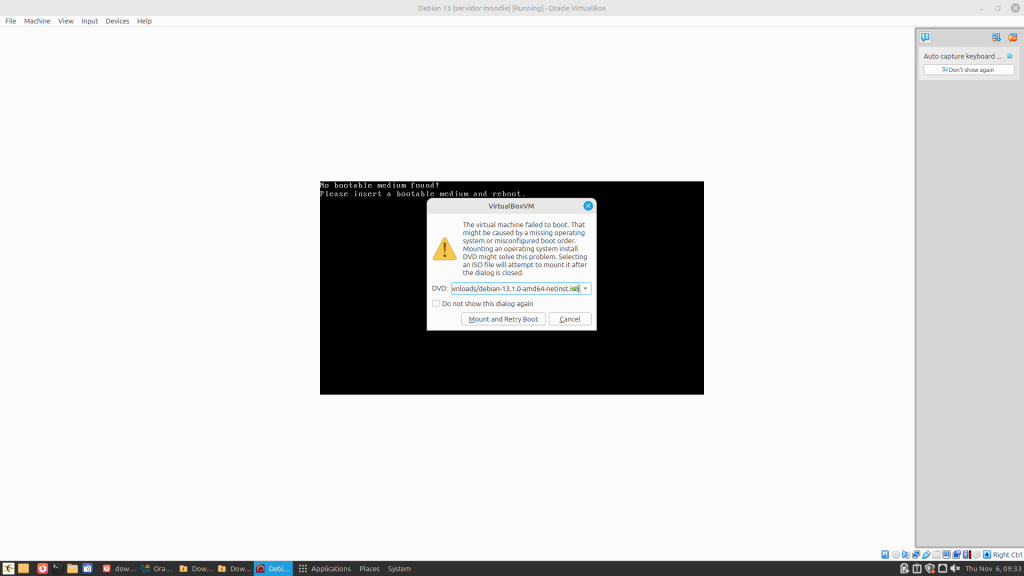Click the shared folders status icon
The height and width of the screenshot is (576, 1024).
tap(937, 554)
